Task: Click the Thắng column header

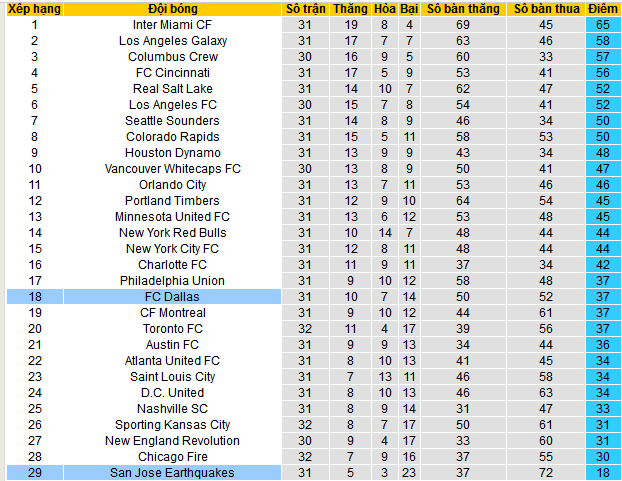Action: click(351, 8)
